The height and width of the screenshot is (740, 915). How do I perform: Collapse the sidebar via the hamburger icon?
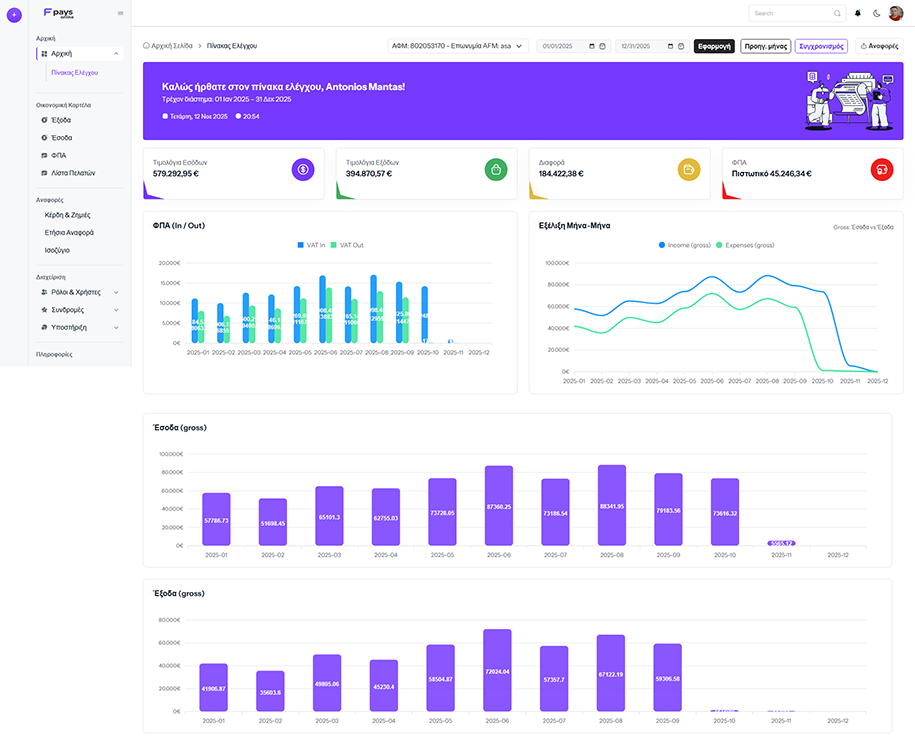[118, 14]
